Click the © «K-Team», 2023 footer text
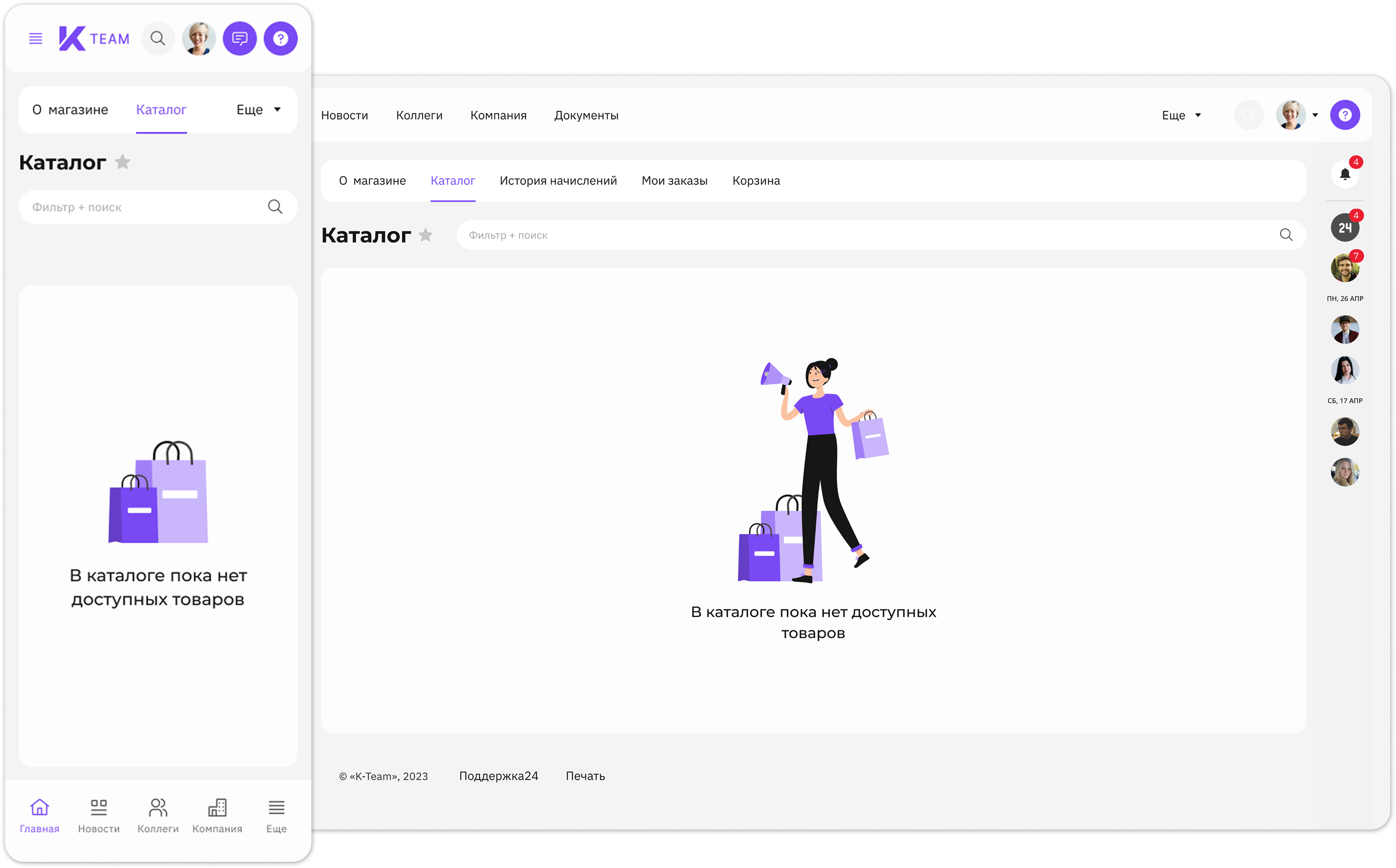 pyautogui.click(x=383, y=777)
